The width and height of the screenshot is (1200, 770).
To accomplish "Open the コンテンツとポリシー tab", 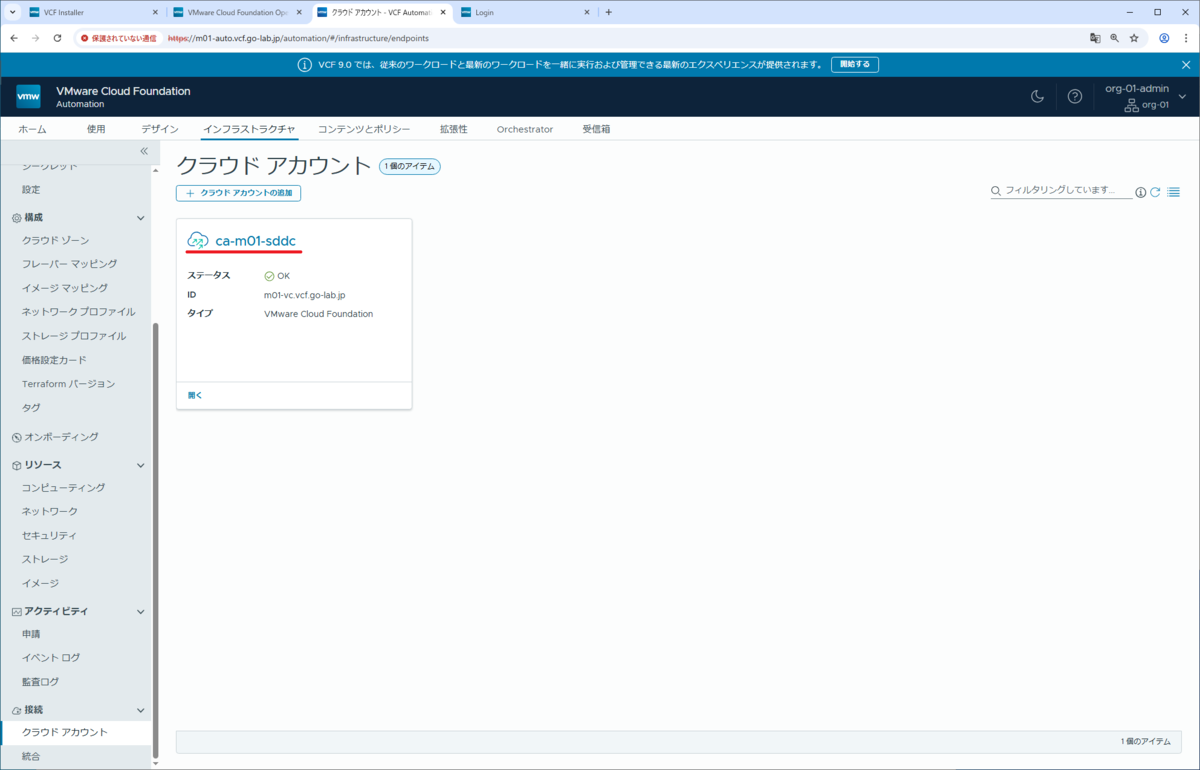I will pyautogui.click(x=364, y=129).
